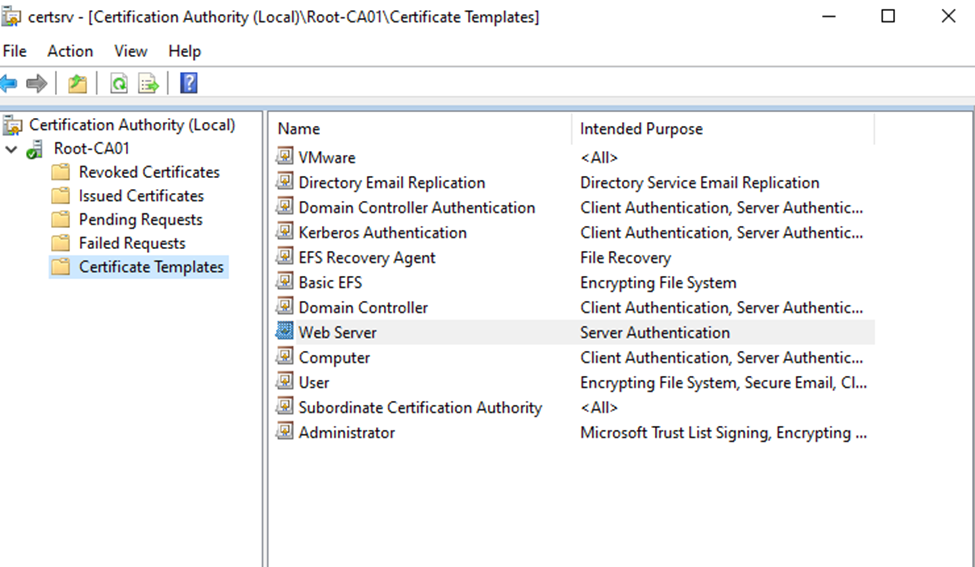The width and height of the screenshot is (975, 567).
Task: Click the blue Help toolbar icon
Action: pyautogui.click(x=188, y=84)
